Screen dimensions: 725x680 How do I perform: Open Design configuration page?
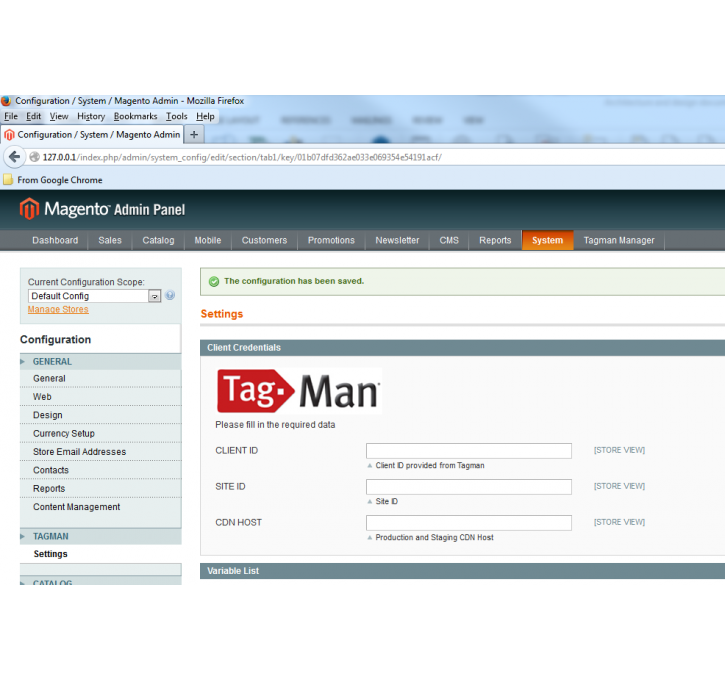(100, 415)
